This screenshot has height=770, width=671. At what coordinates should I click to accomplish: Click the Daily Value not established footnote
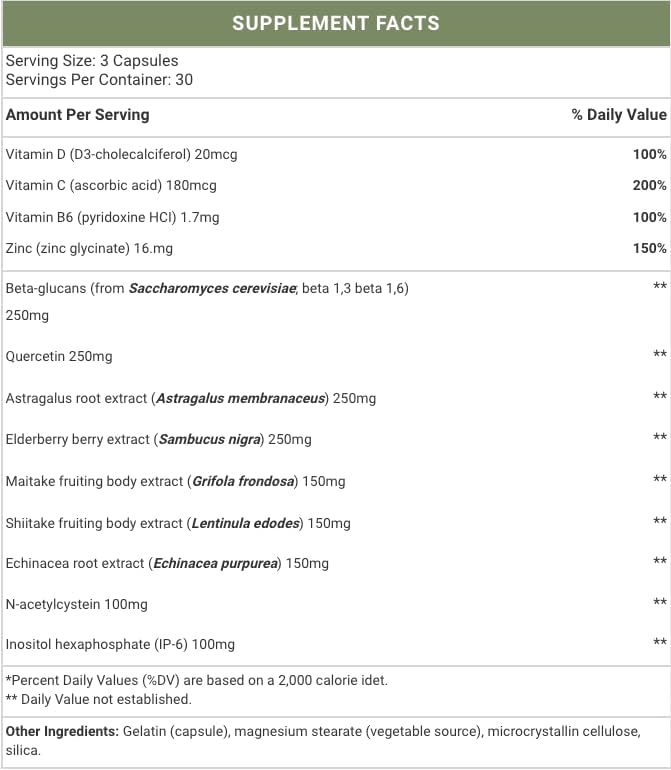(99, 699)
